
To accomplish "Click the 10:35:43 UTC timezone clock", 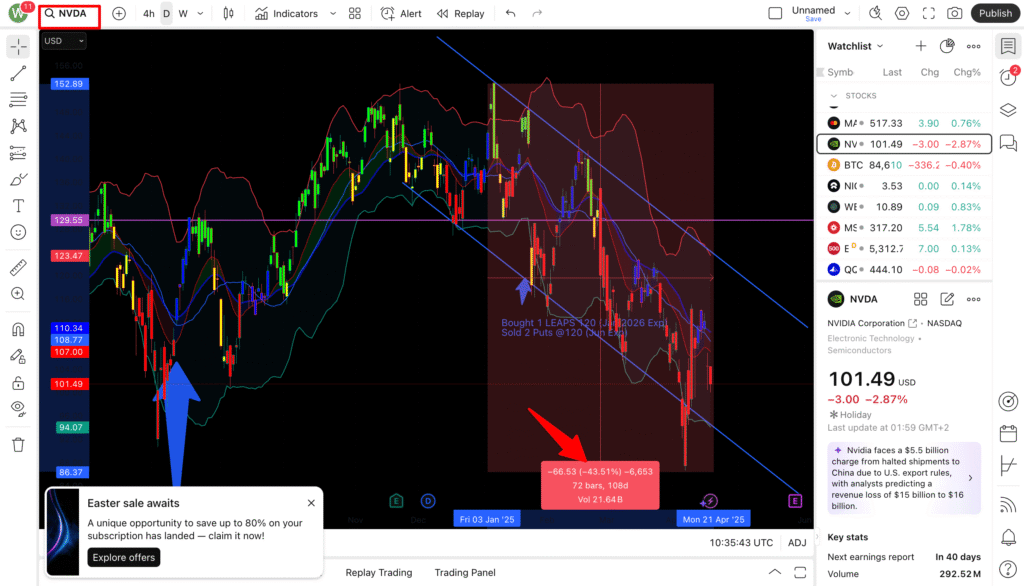I will (741, 543).
